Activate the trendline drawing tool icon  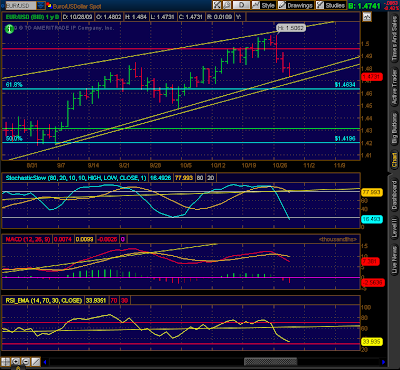36,362
